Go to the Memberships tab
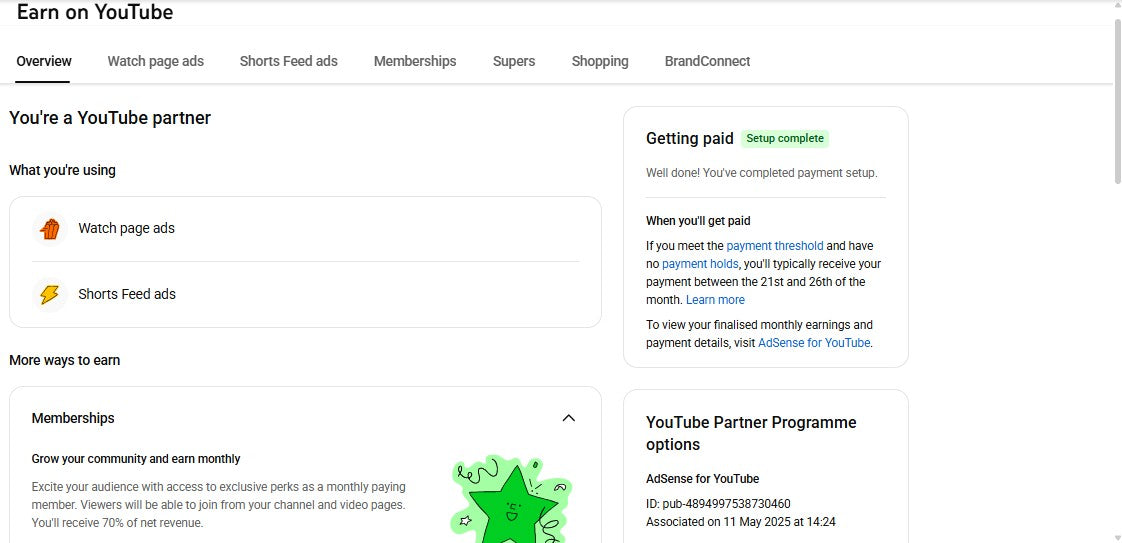 click(x=415, y=61)
